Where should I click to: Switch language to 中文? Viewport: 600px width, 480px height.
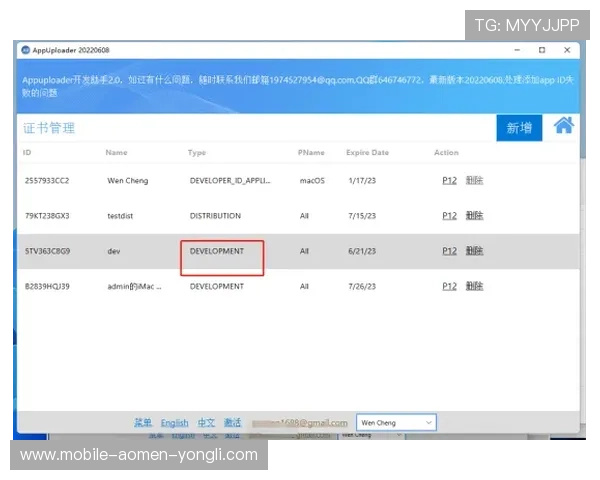206,423
